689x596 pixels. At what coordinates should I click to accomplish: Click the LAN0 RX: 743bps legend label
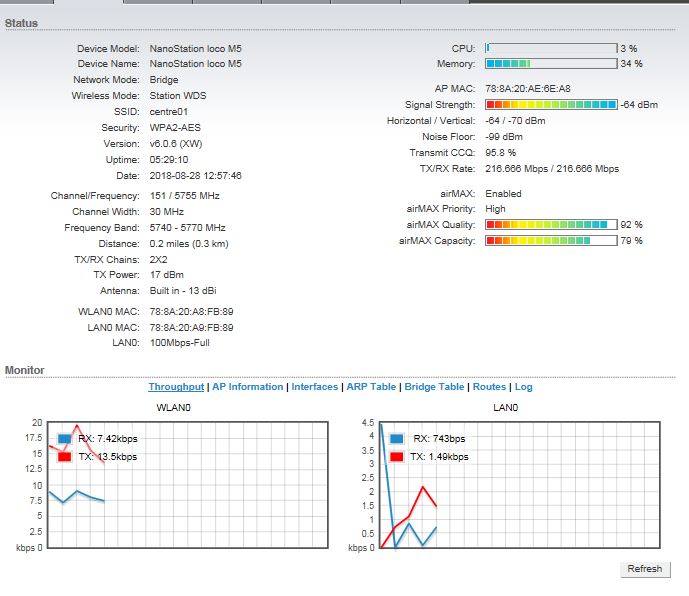tap(439, 439)
